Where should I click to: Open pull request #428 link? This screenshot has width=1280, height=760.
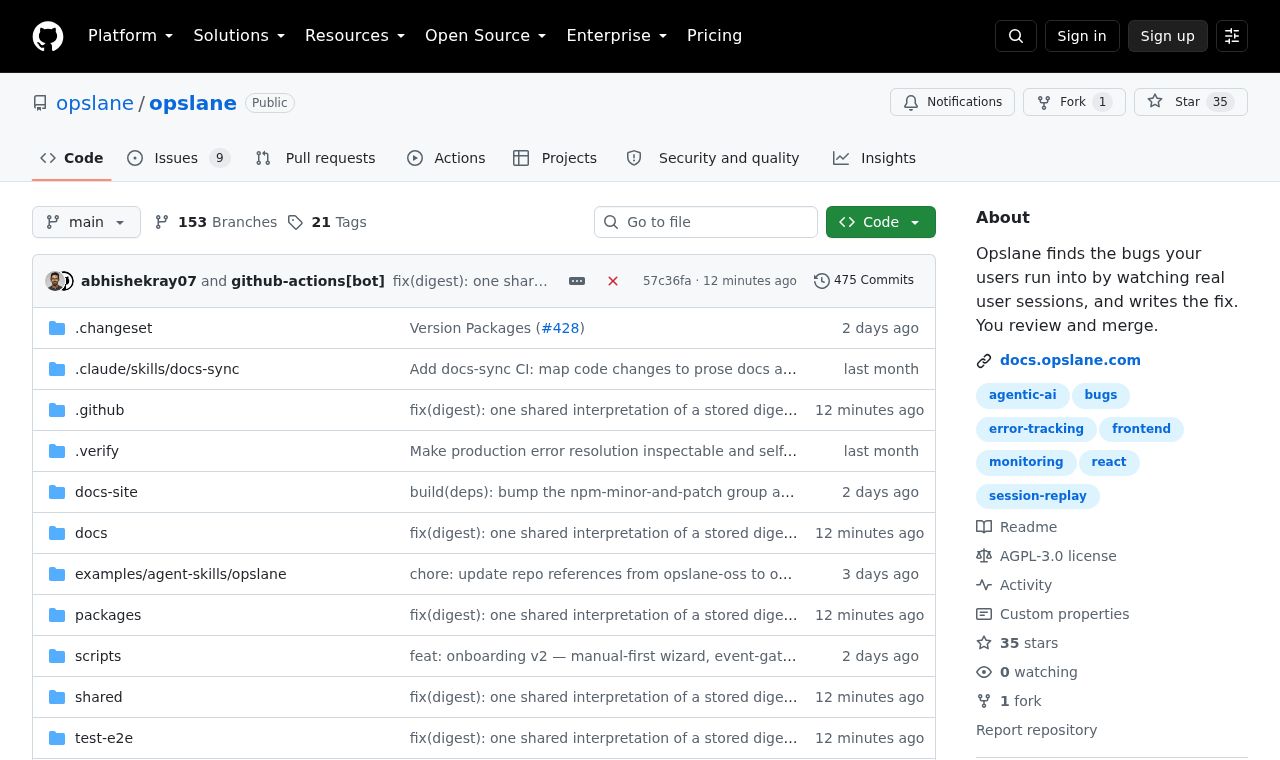click(560, 328)
